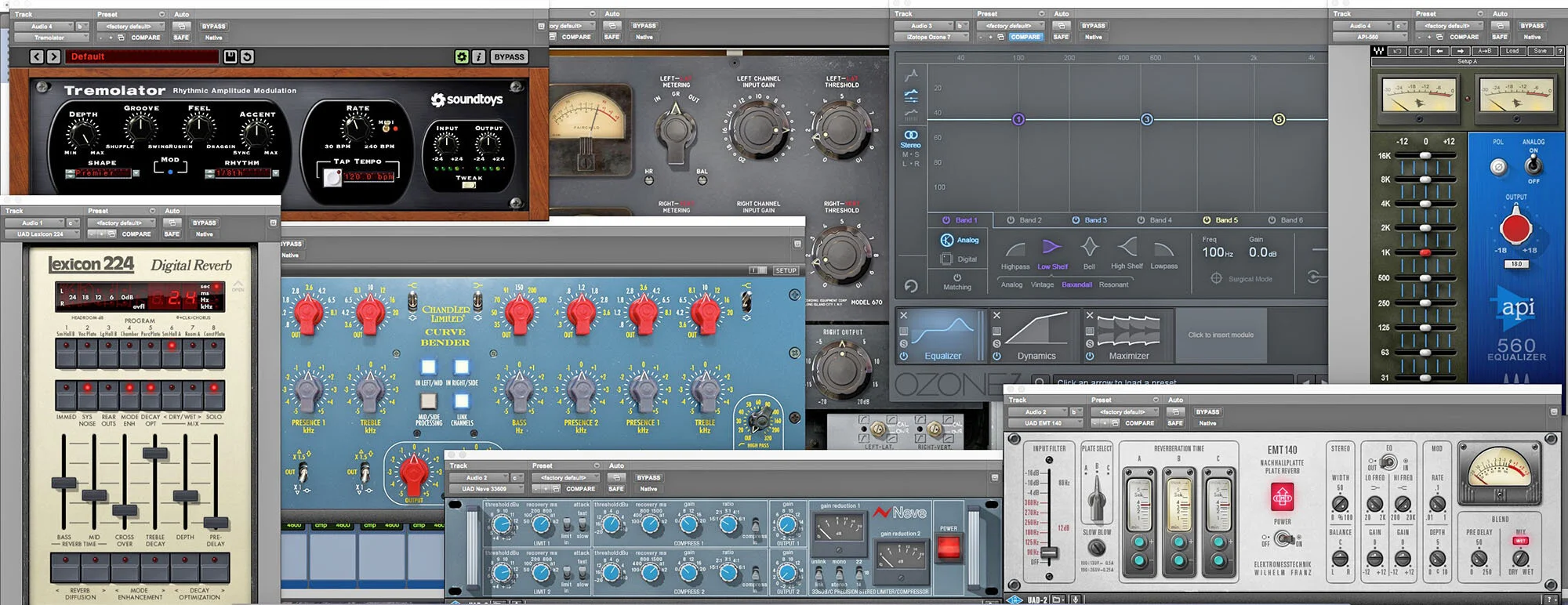Toggle power on Ozone Dynamics module
This screenshot has width=1568, height=605.
996,356
